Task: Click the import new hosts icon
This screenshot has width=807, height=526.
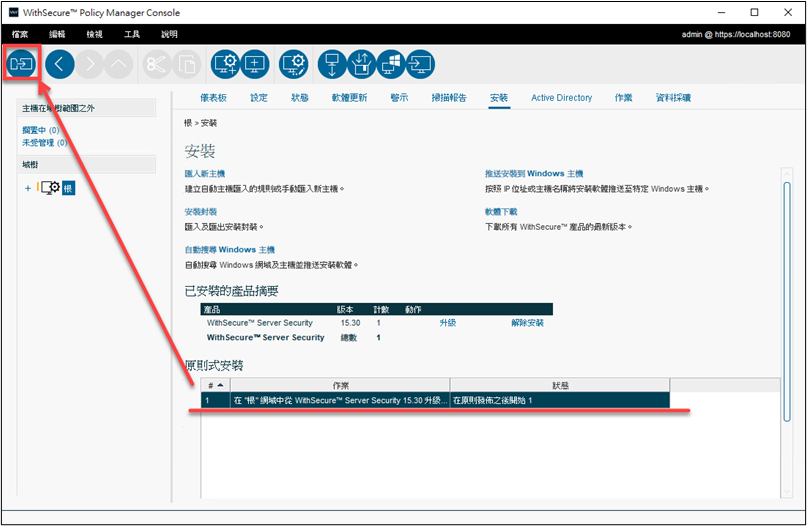Action: click(333, 64)
